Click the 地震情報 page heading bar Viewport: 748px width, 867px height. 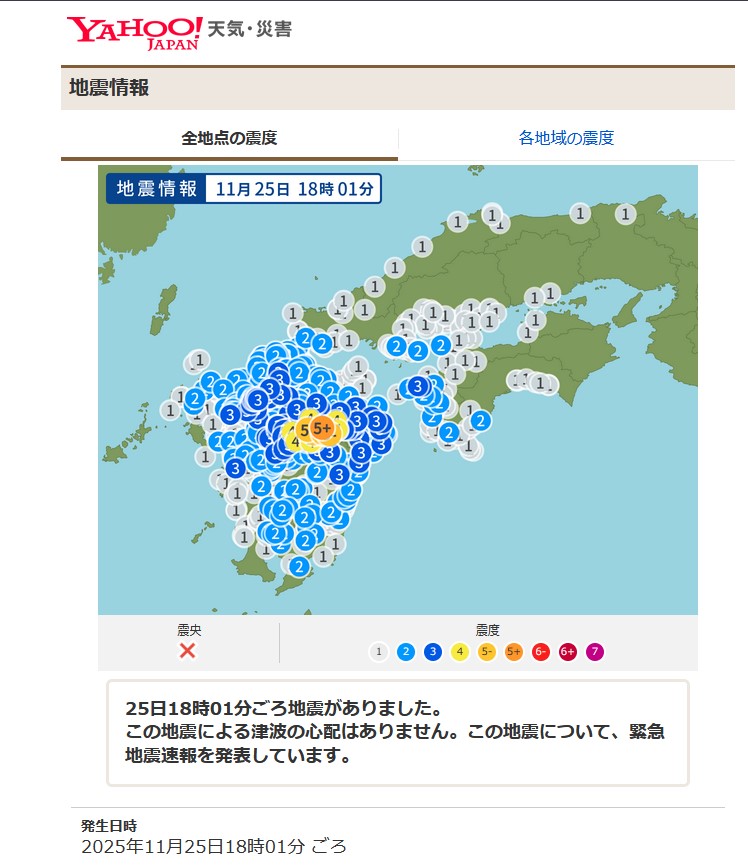click(398, 88)
